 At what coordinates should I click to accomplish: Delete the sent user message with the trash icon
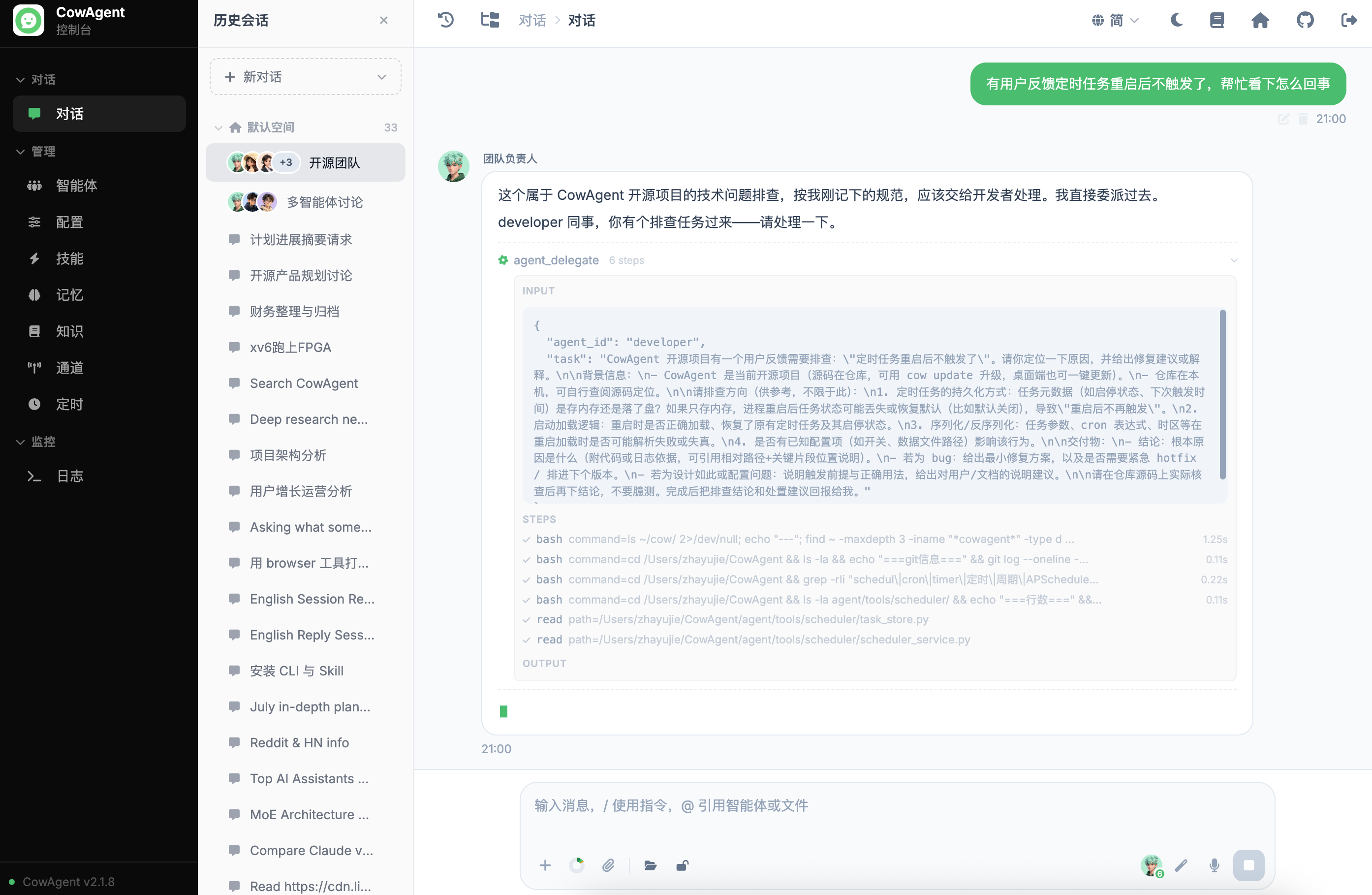coord(1303,119)
